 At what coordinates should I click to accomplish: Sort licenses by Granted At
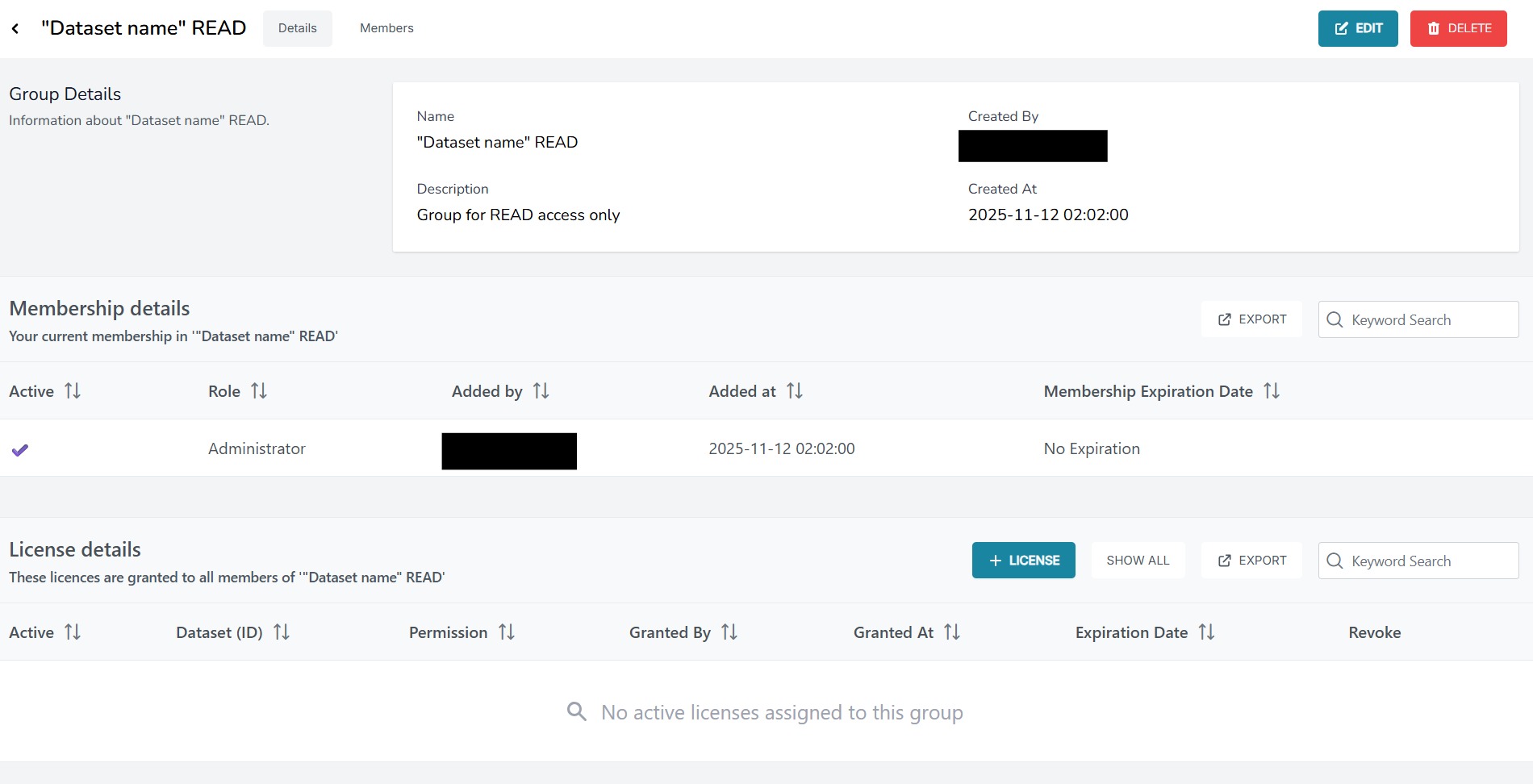[952, 632]
